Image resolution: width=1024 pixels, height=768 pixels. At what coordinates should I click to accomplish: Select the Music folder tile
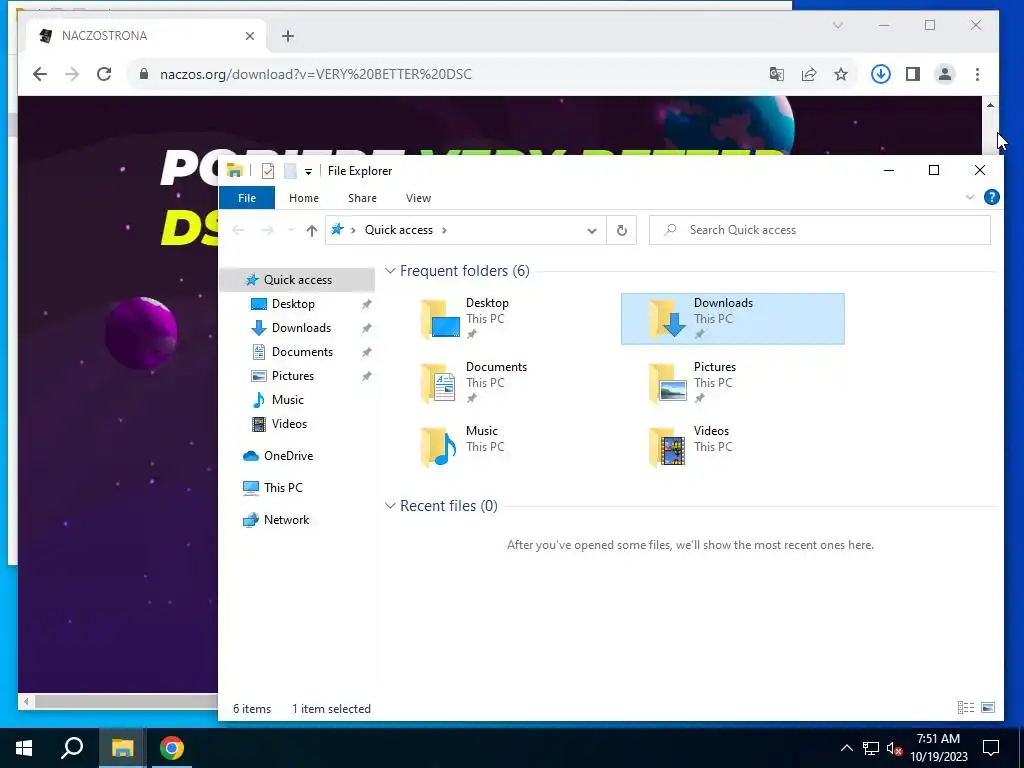505,447
